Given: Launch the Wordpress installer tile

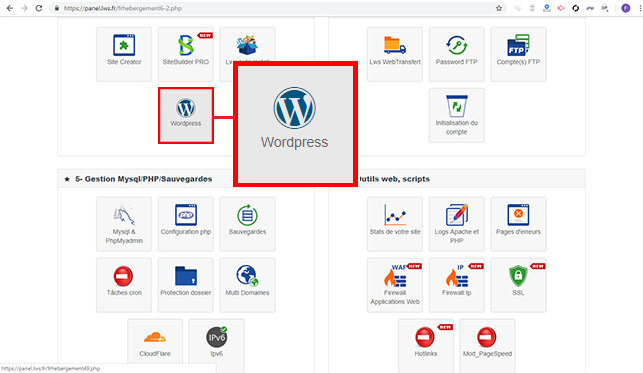Looking at the screenshot, I should pos(186,115).
